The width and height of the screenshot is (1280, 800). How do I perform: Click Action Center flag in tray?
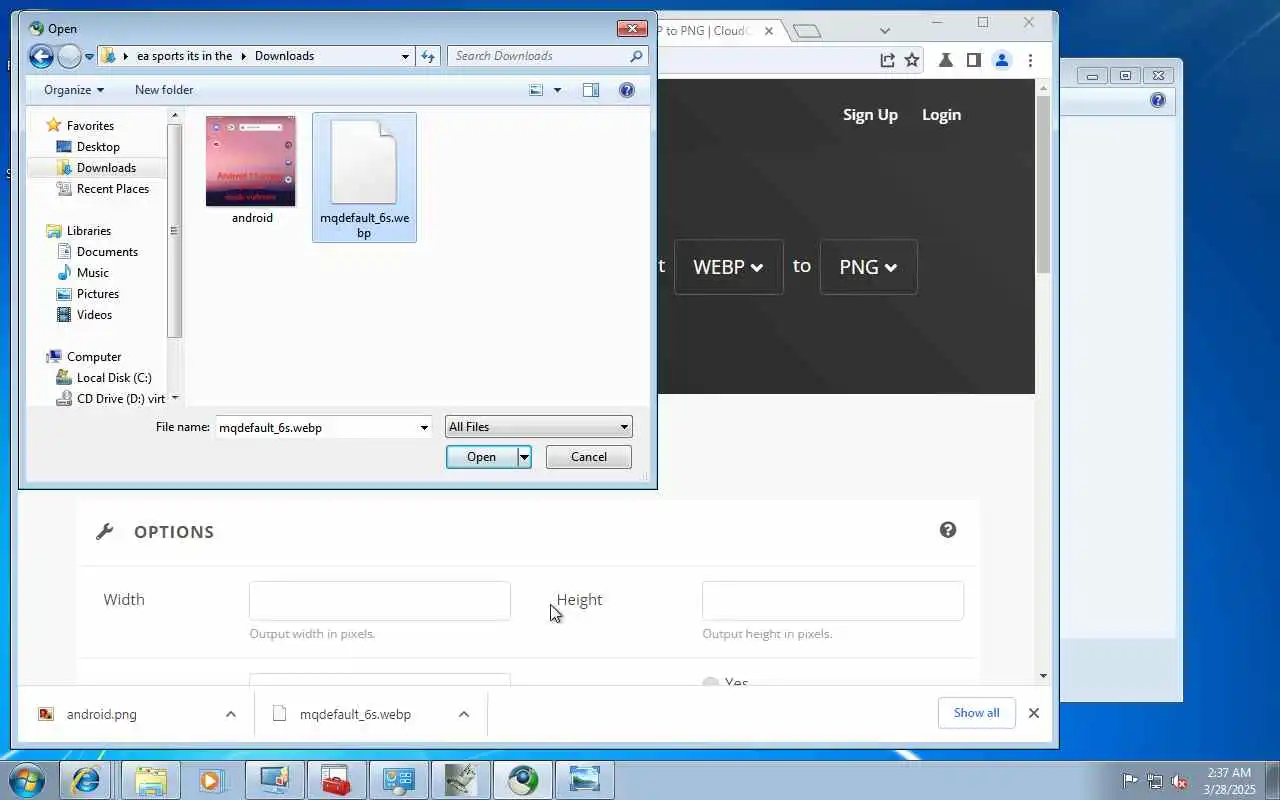click(1130, 781)
